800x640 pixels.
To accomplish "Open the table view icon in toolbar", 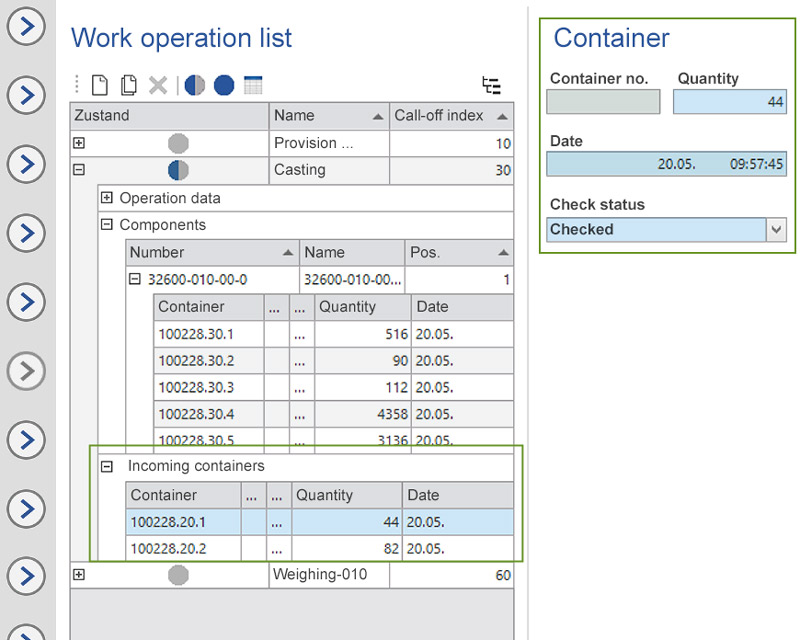I will [252, 85].
